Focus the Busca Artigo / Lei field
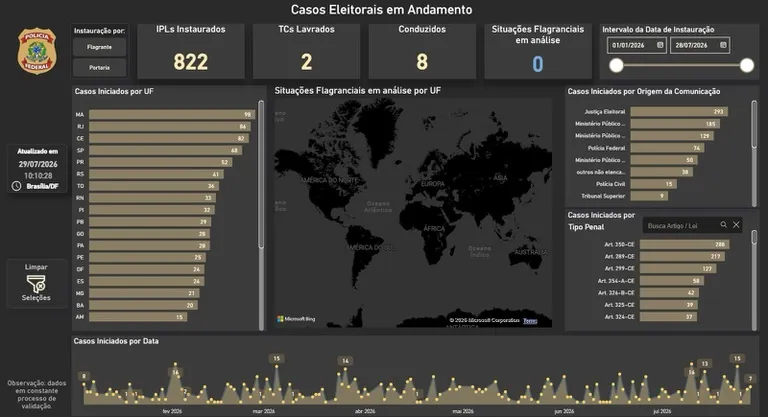The height and width of the screenshot is (417, 768). tap(681, 225)
